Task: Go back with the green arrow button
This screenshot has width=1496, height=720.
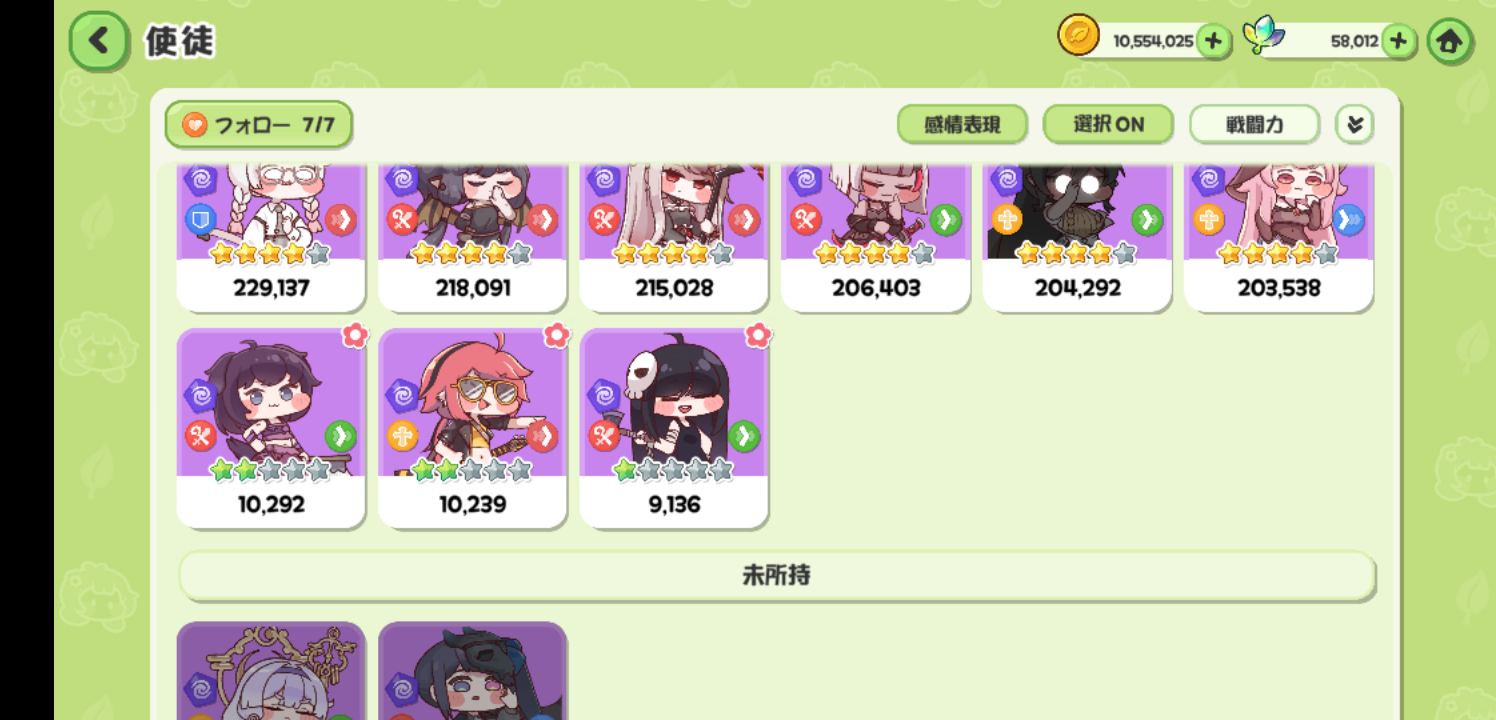Action: coord(99,41)
